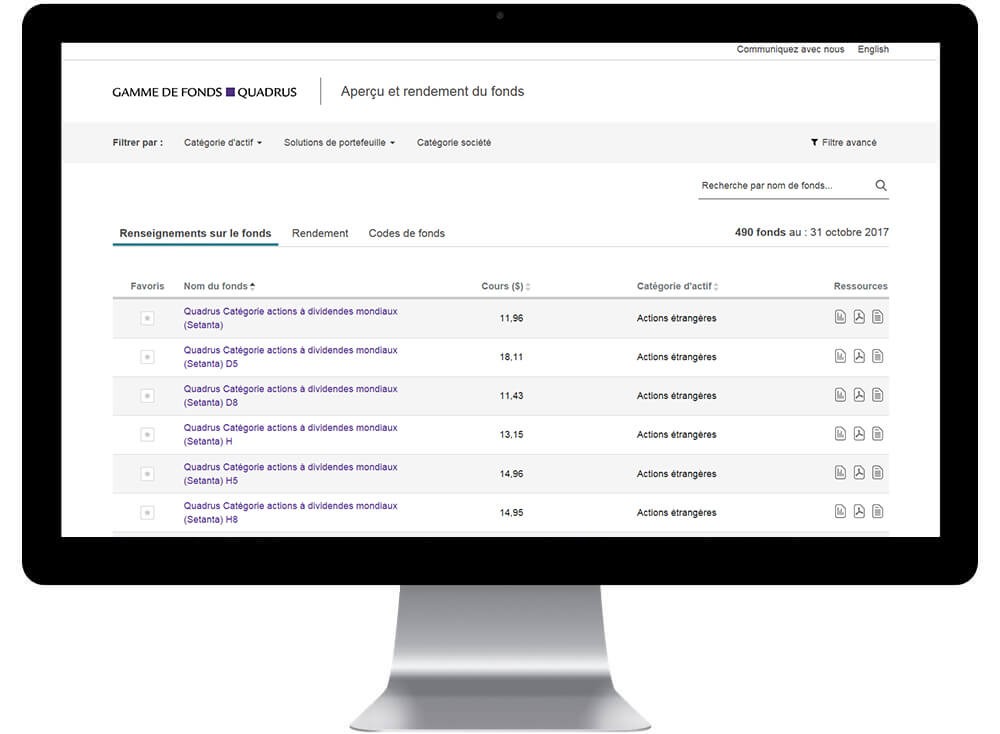Mark the (Setanta) H8 fund as favorite

click(147, 513)
